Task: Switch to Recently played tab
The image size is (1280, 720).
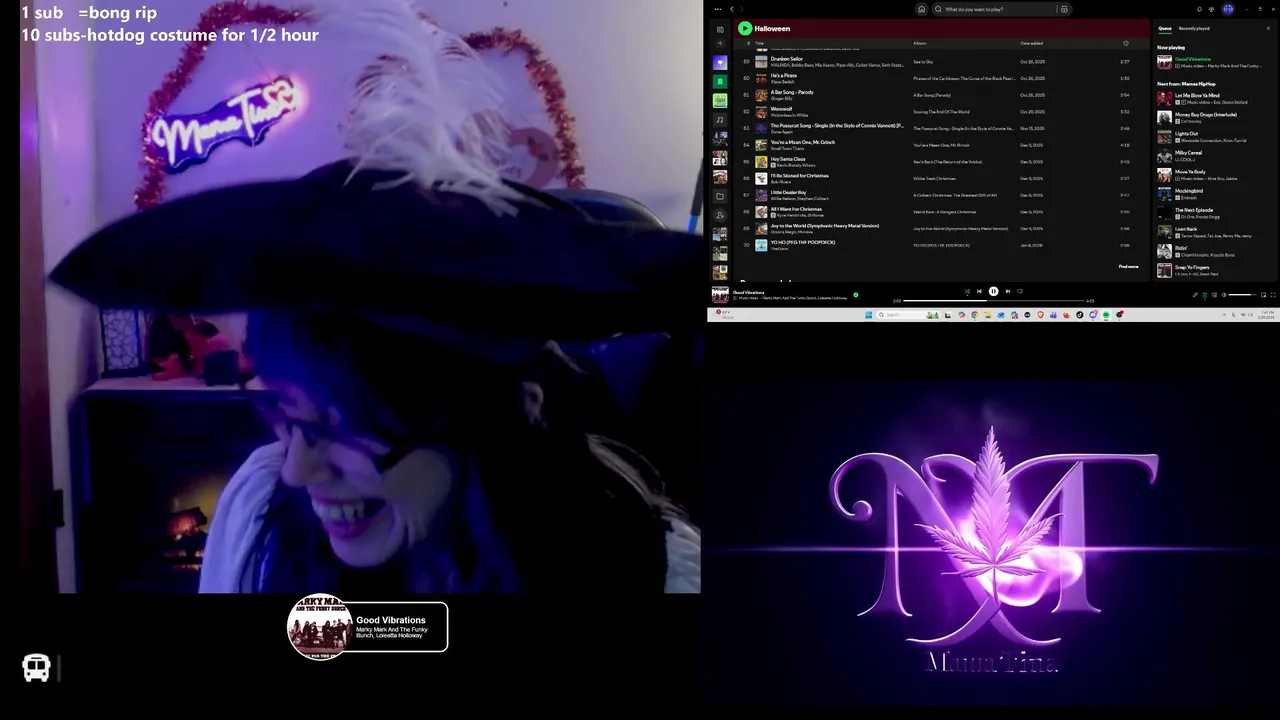Action: (x=1194, y=28)
